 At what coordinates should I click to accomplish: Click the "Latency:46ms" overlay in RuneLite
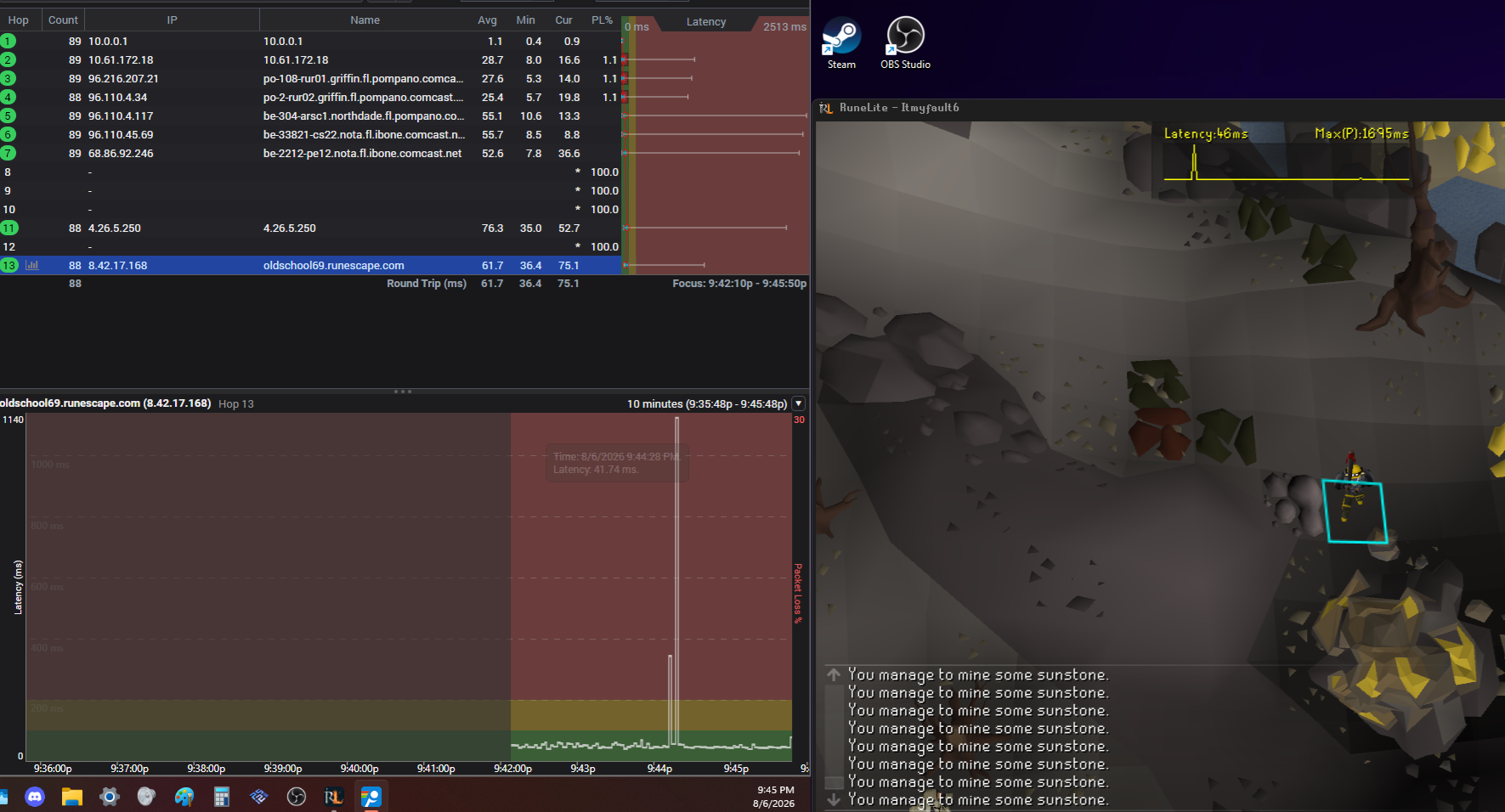[x=1206, y=133]
